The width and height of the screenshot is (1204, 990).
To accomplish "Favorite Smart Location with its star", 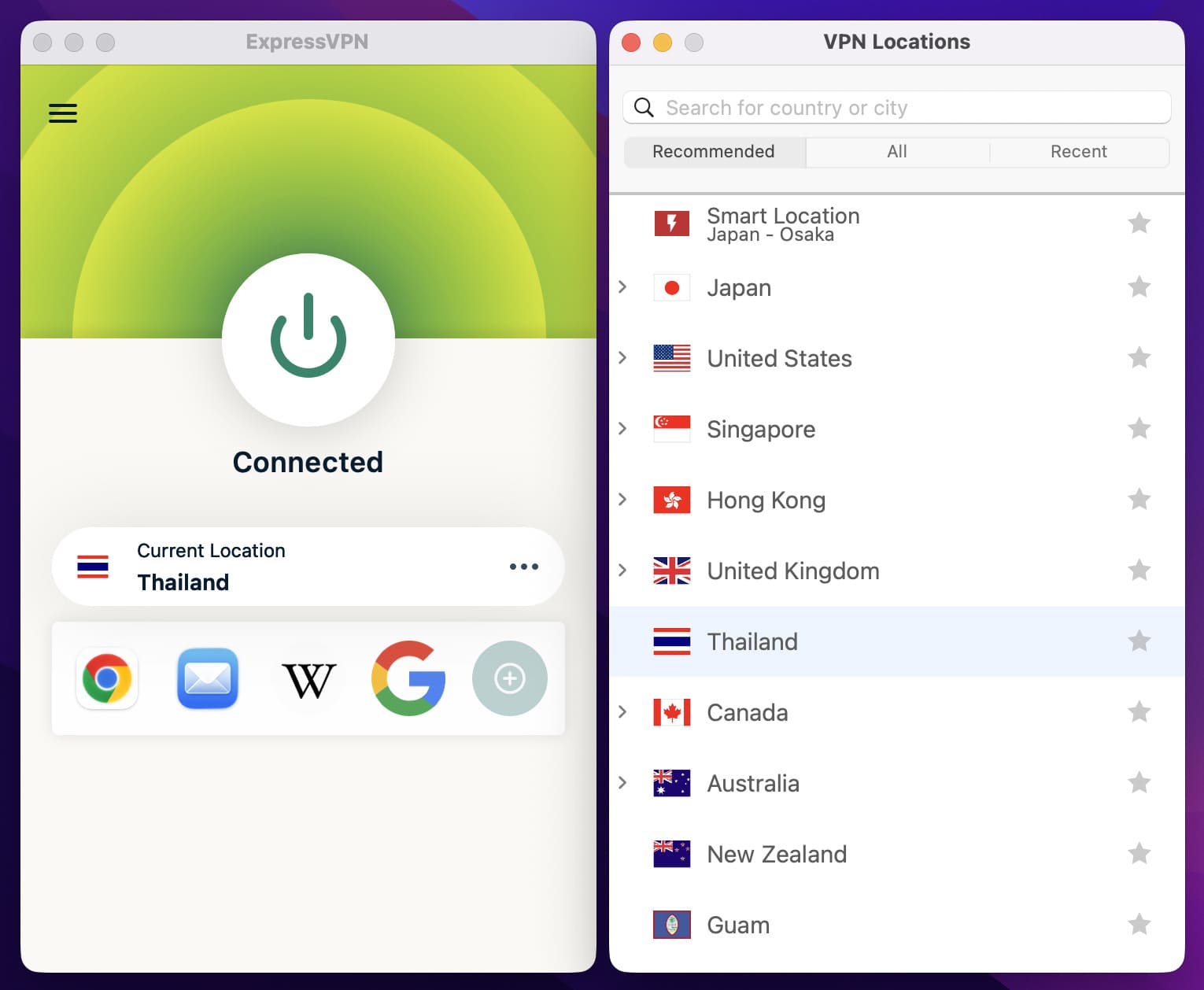I will tap(1139, 223).
